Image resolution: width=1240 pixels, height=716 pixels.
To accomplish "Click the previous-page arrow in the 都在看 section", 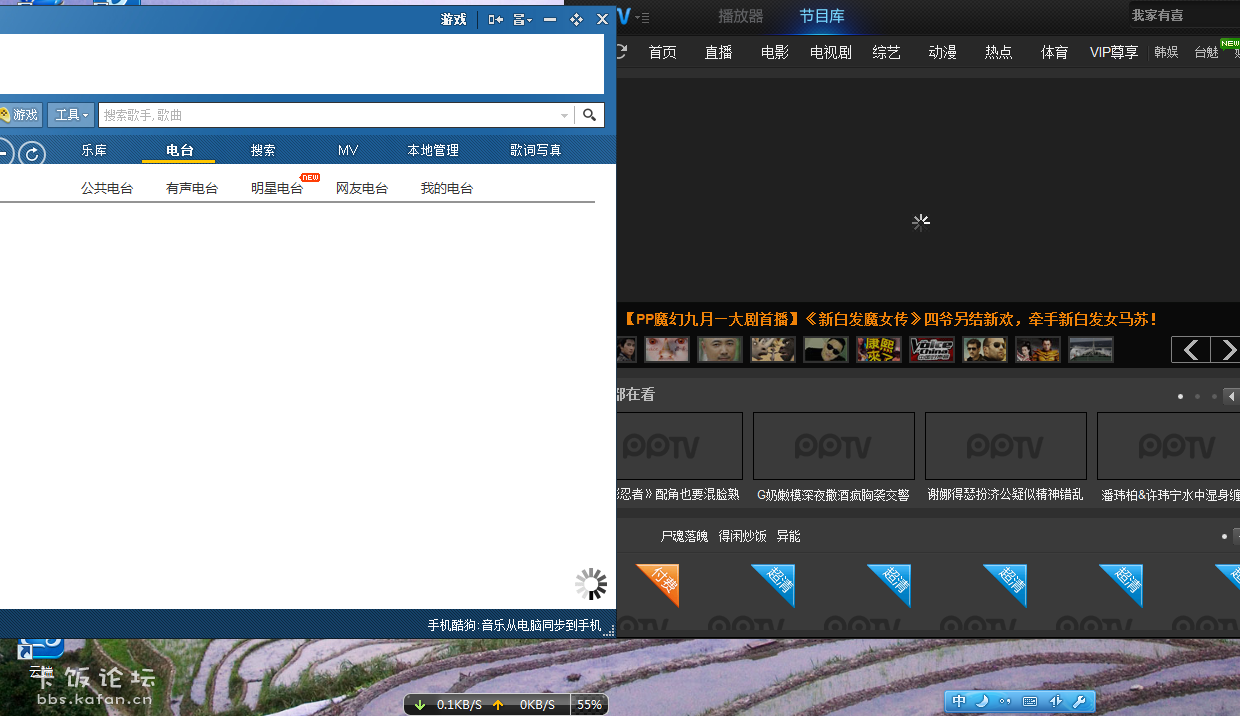I will tap(1232, 396).
